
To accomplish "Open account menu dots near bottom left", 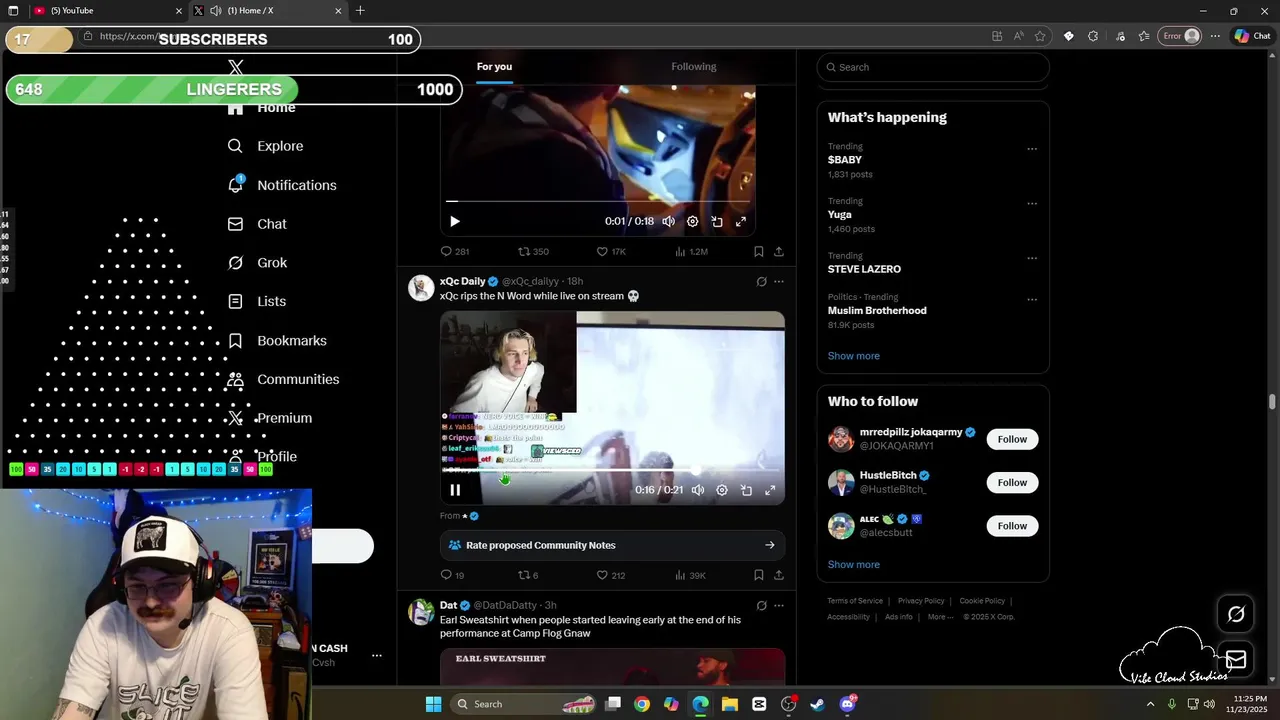I will tap(377, 656).
